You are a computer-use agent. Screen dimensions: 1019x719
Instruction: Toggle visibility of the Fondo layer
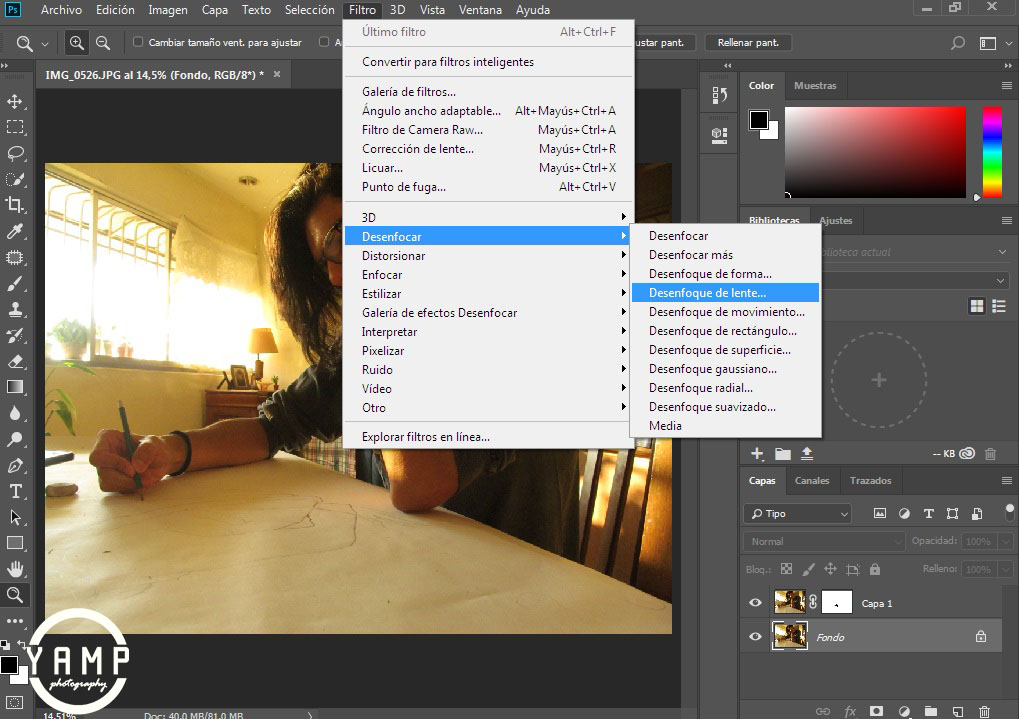755,636
